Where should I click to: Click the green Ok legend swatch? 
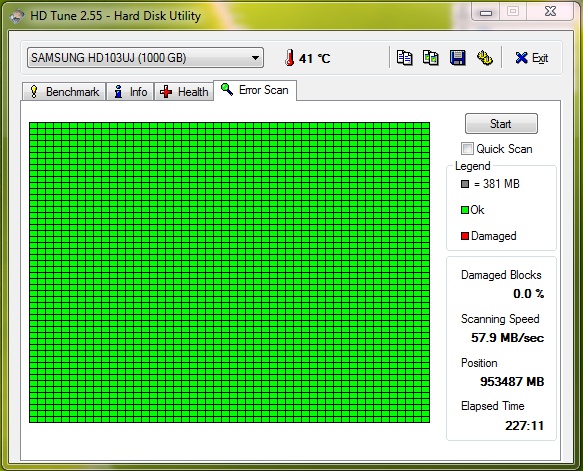pos(465,210)
